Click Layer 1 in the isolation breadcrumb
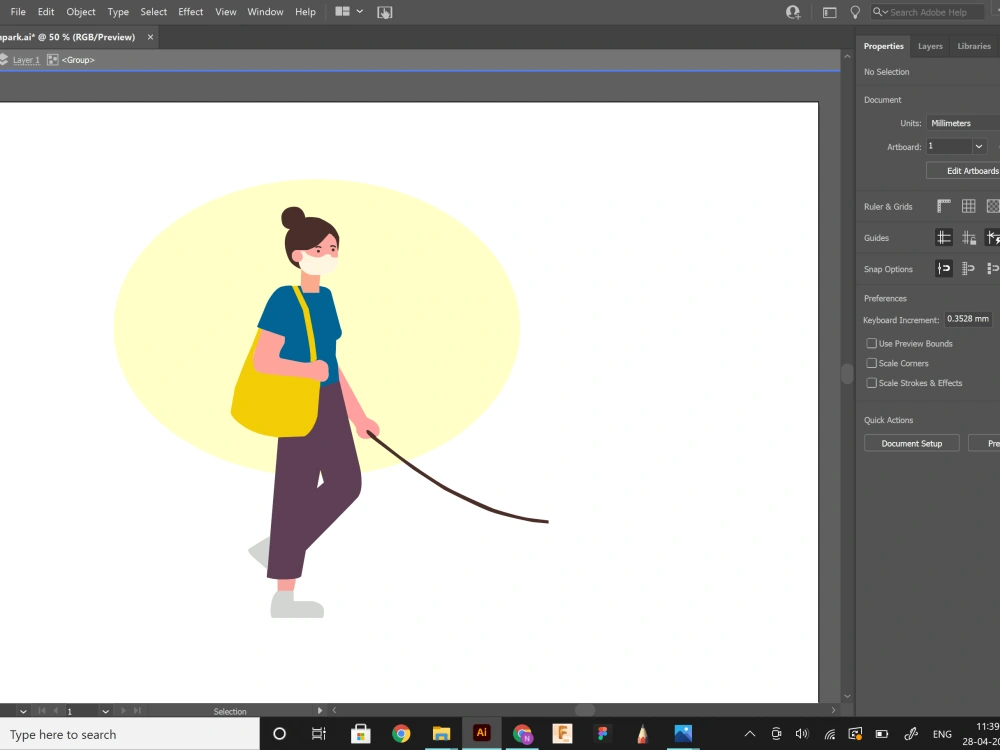 coord(26,60)
